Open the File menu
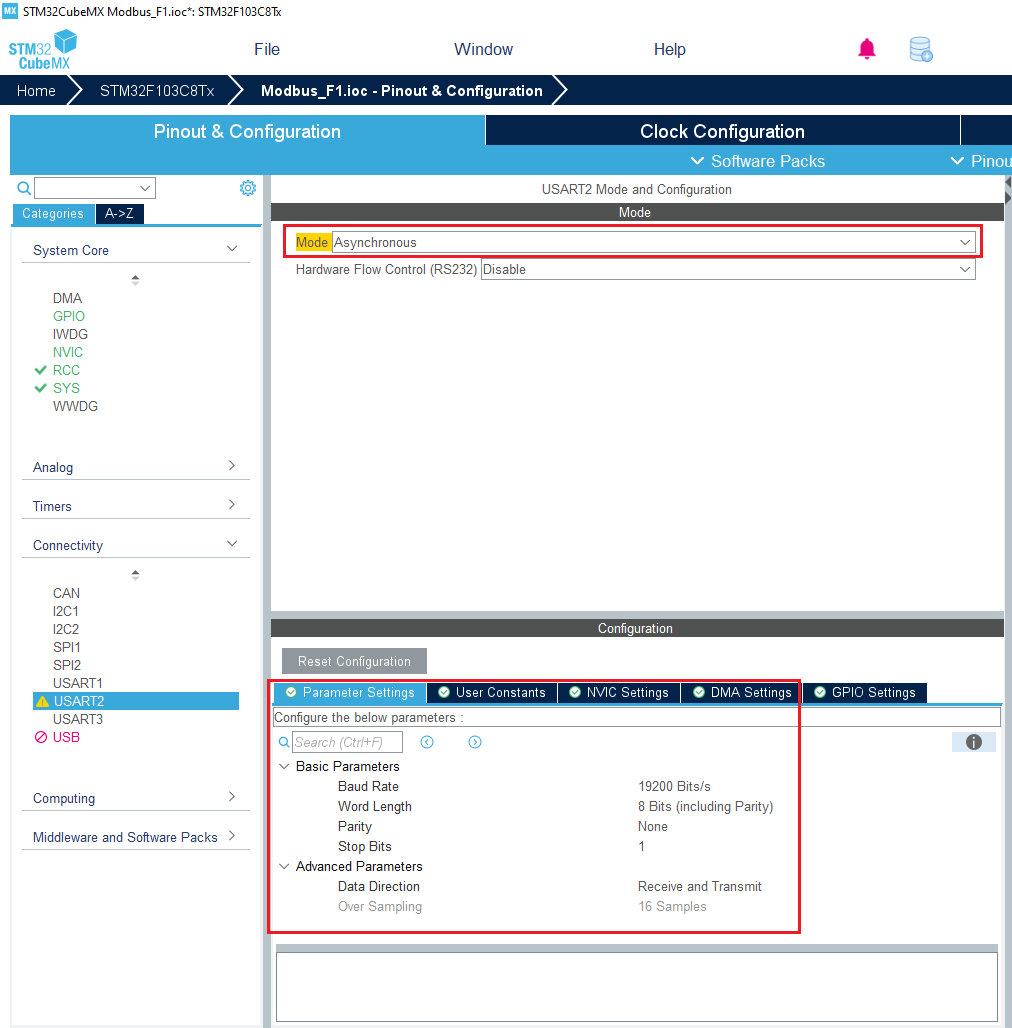This screenshot has height=1028, width=1012. [x=267, y=49]
